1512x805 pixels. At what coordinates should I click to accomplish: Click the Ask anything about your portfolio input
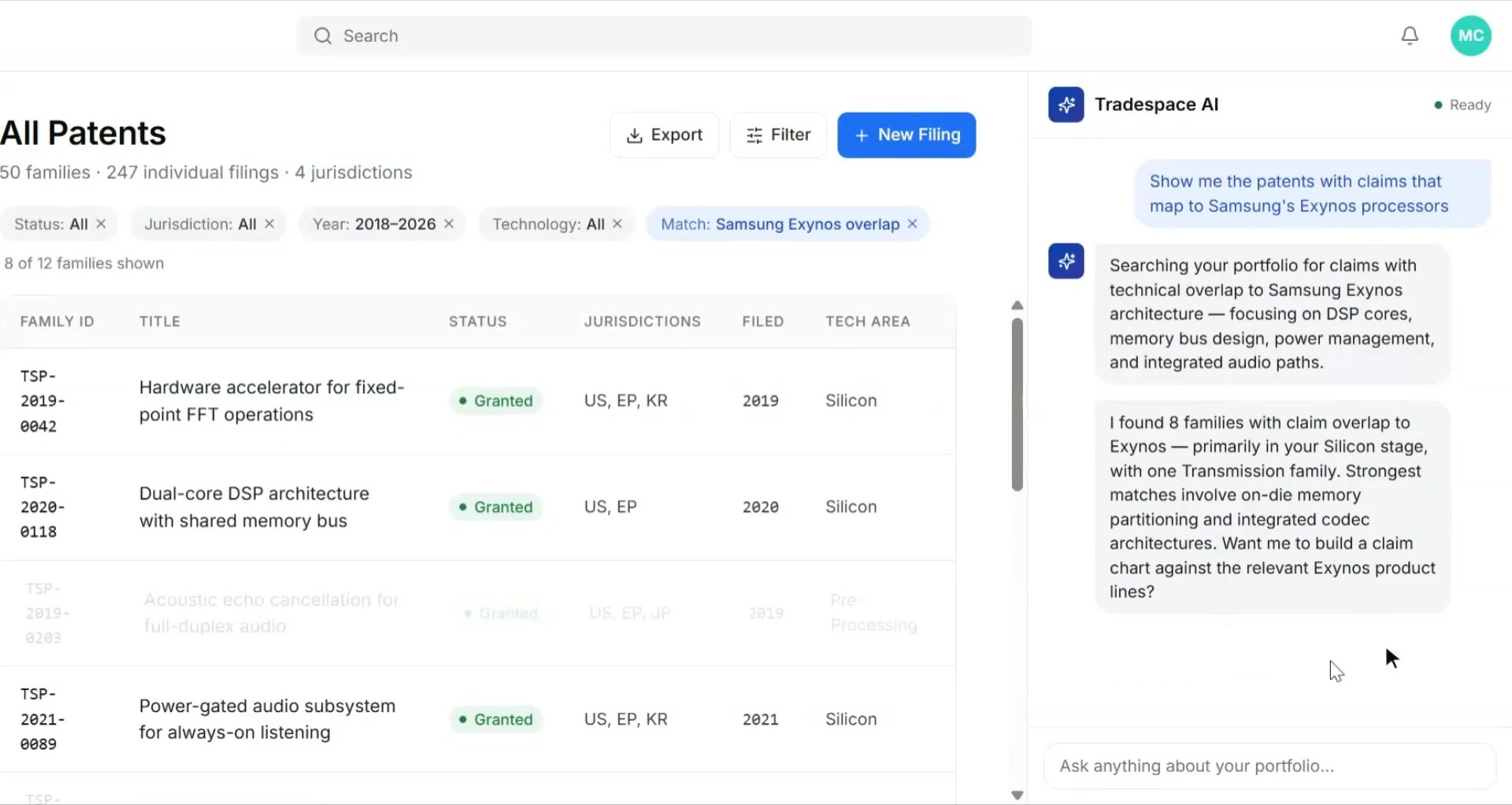click(x=1269, y=766)
